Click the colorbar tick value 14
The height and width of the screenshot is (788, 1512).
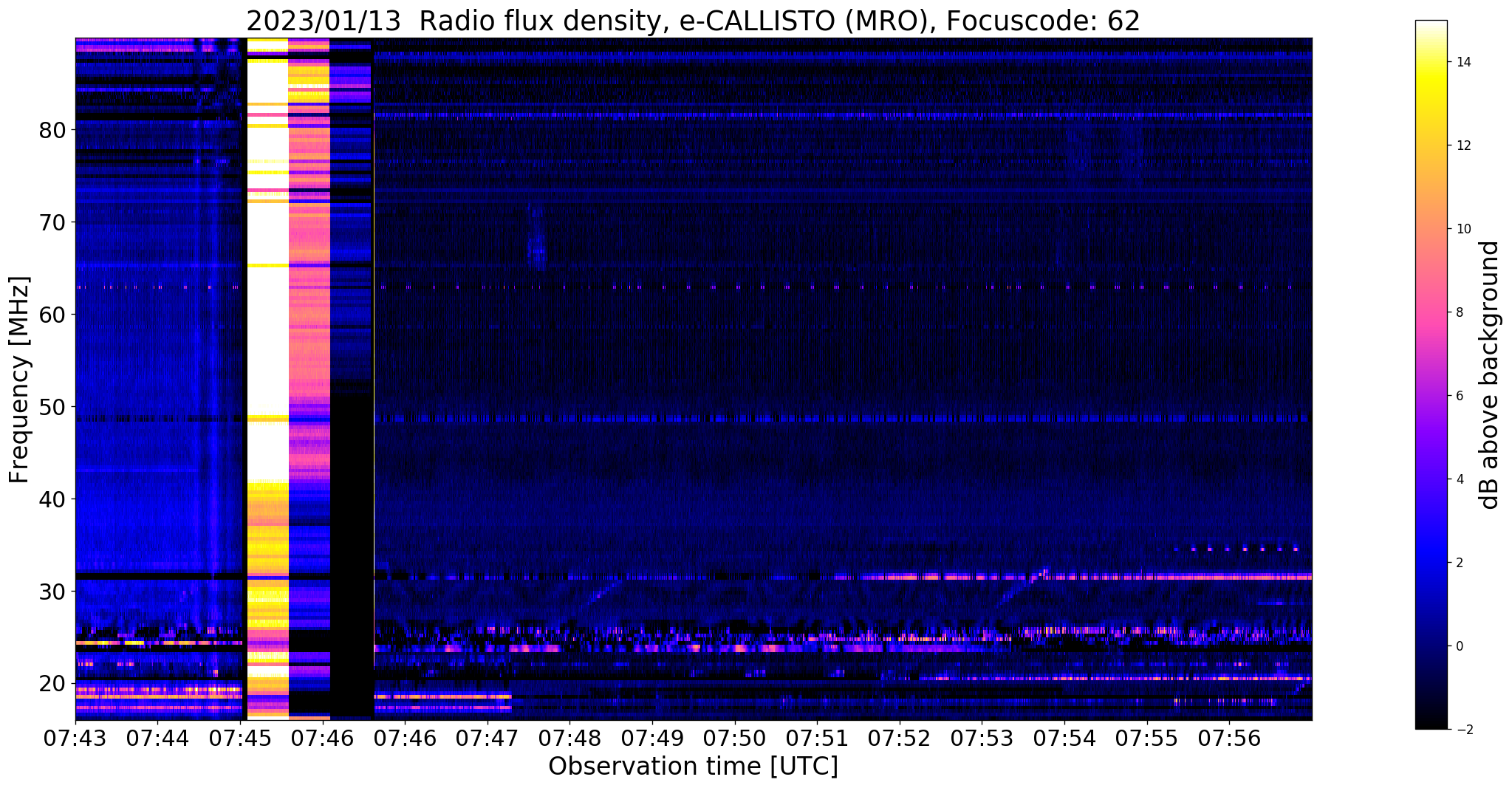[x=1463, y=62]
